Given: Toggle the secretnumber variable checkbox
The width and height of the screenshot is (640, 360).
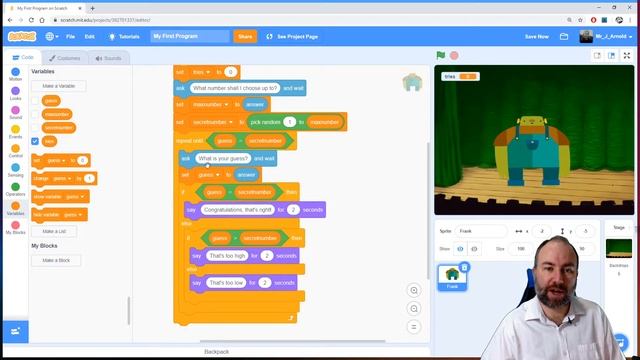Looking at the screenshot, I should point(35,128).
